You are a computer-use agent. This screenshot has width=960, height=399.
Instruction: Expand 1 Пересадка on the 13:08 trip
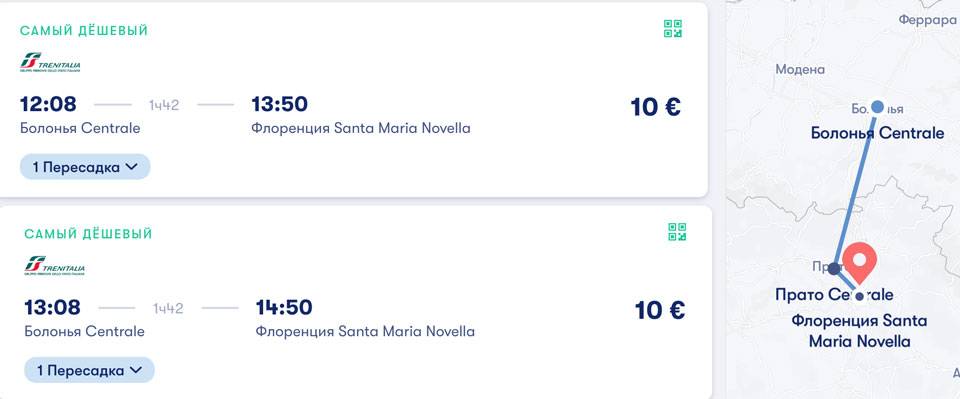pyautogui.click(x=89, y=370)
